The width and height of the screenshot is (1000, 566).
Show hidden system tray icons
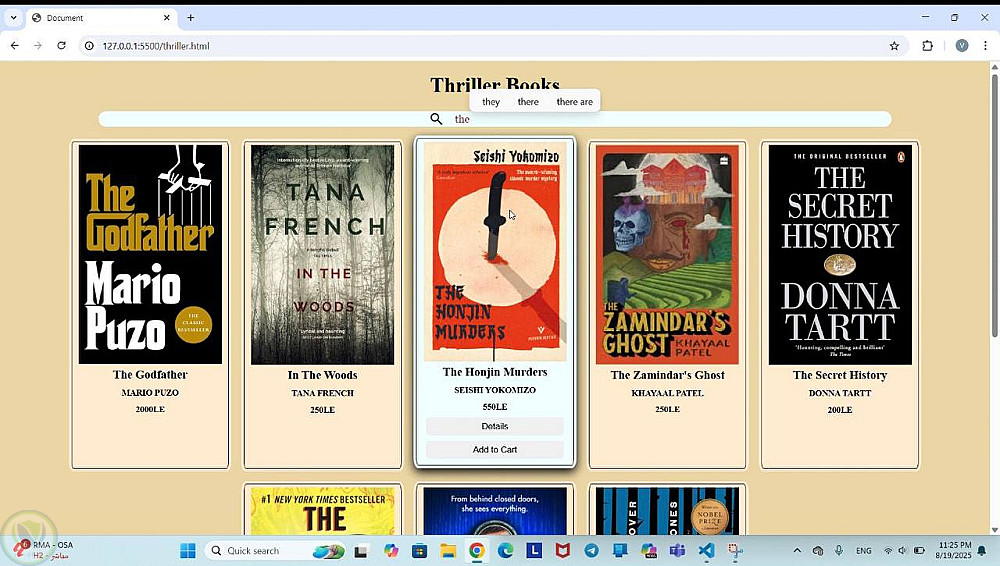(797, 551)
